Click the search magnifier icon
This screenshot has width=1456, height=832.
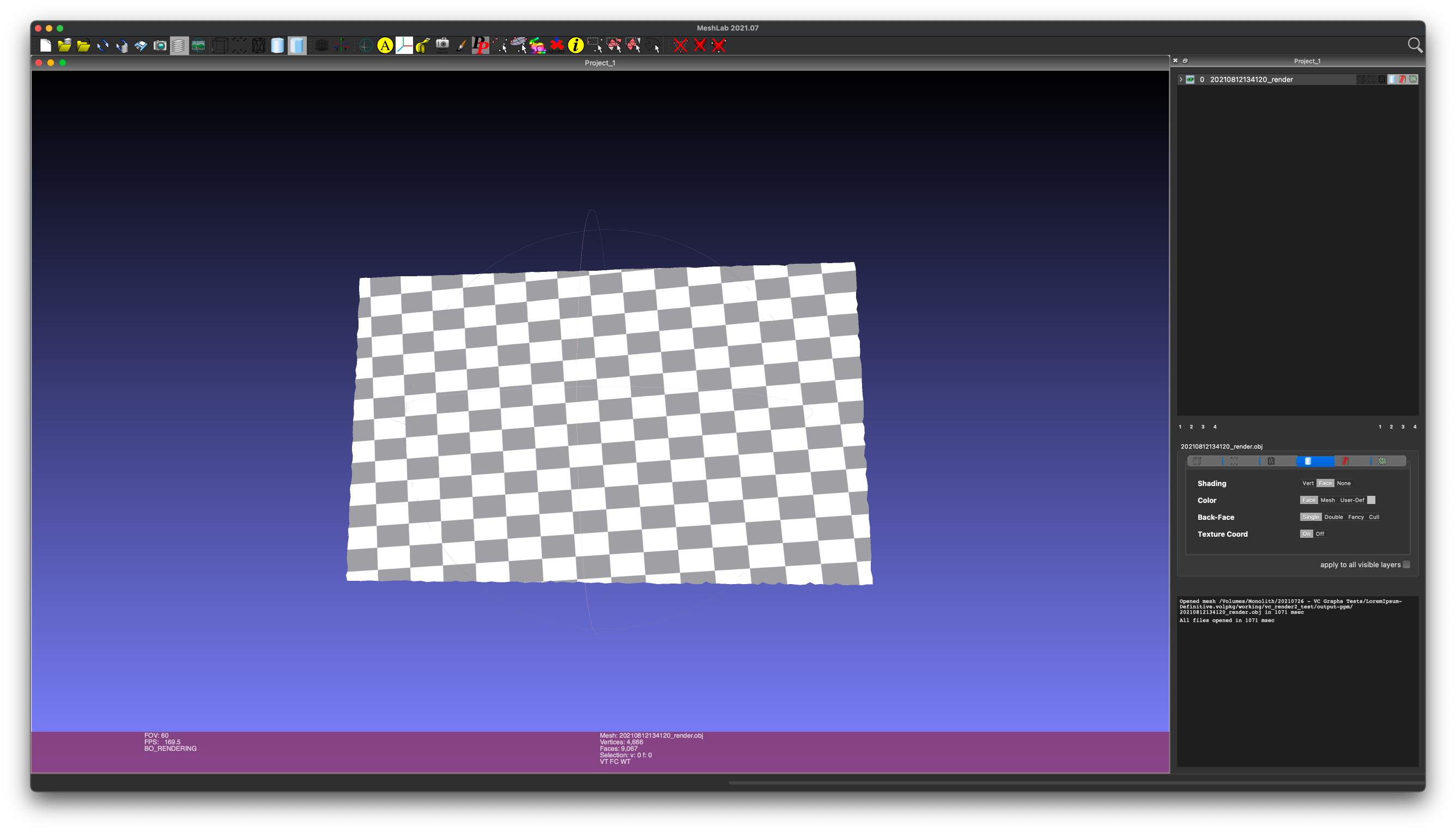(1415, 45)
